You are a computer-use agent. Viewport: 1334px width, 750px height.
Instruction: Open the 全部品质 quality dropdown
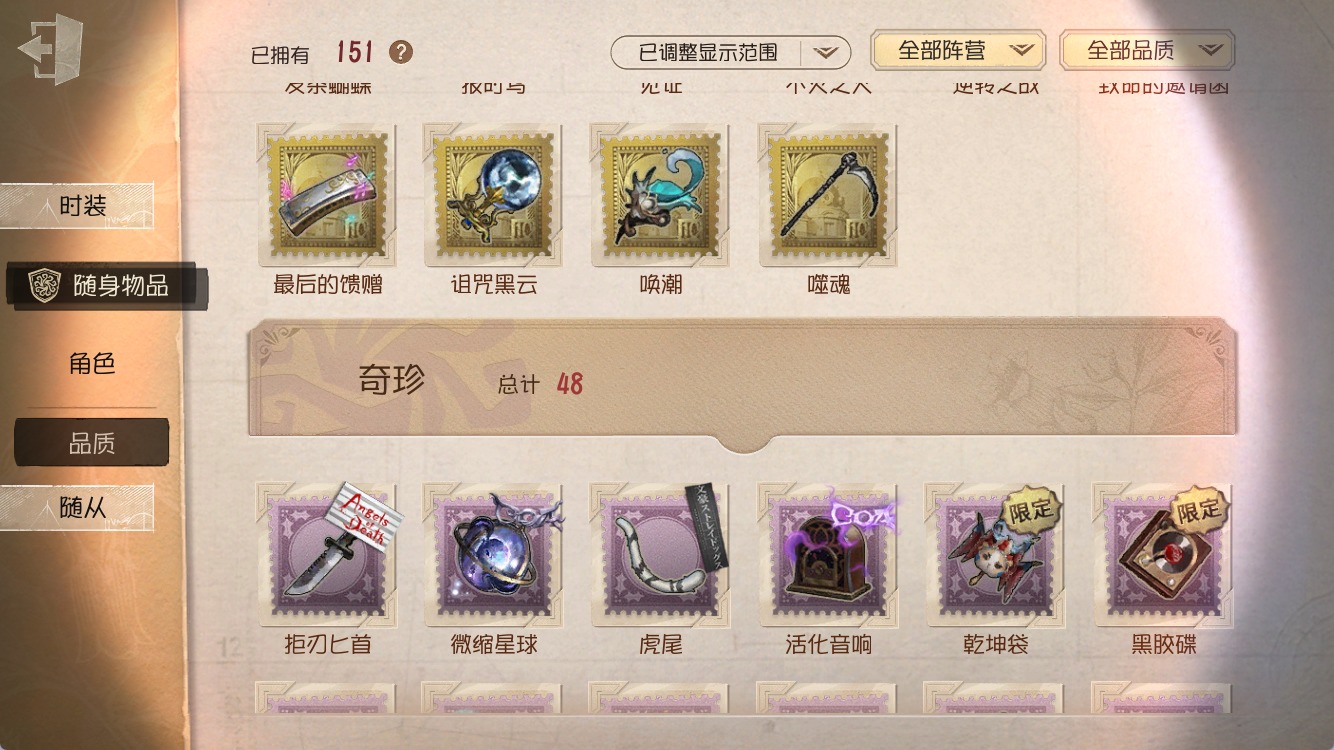pyautogui.click(x=1147, y=50)
